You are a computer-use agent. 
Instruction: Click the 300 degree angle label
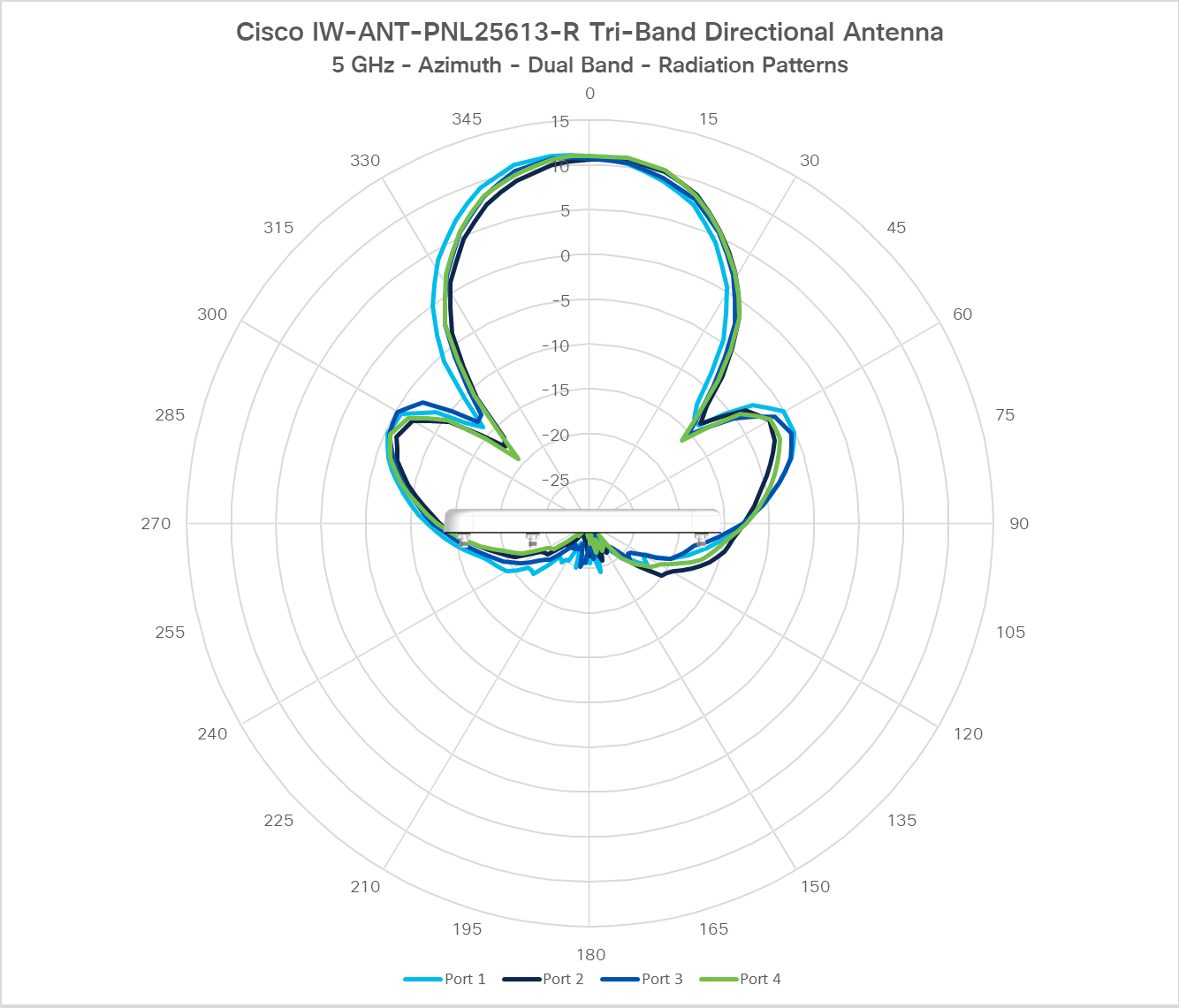[x=212, y=315]
